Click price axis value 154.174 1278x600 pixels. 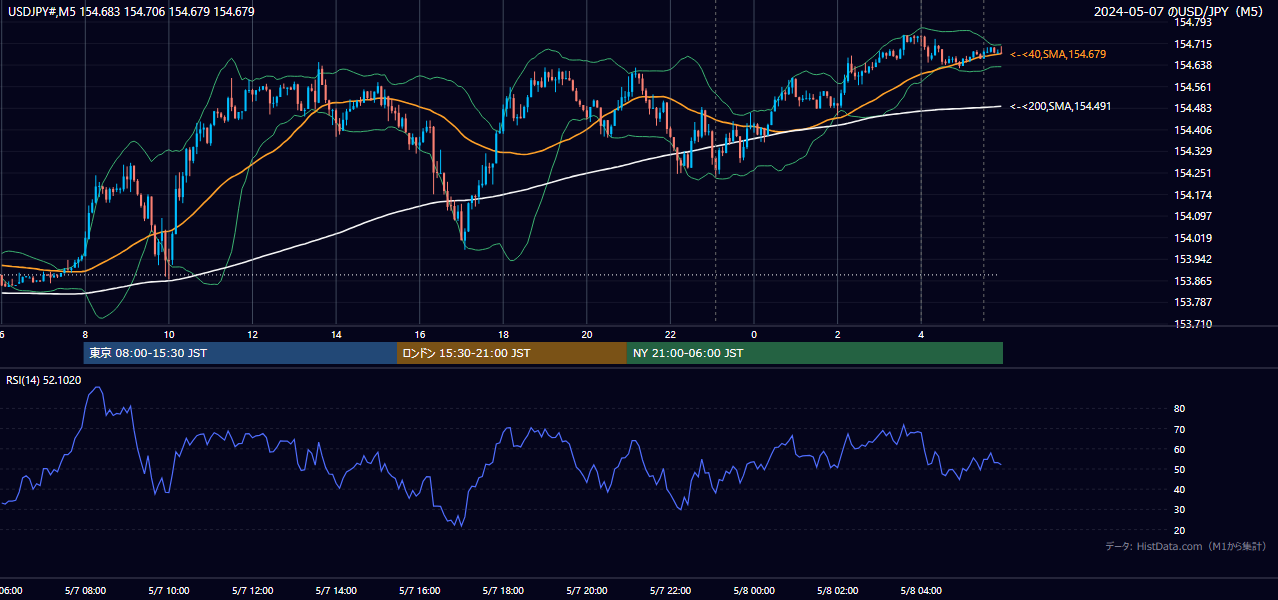click(1193, 195)
